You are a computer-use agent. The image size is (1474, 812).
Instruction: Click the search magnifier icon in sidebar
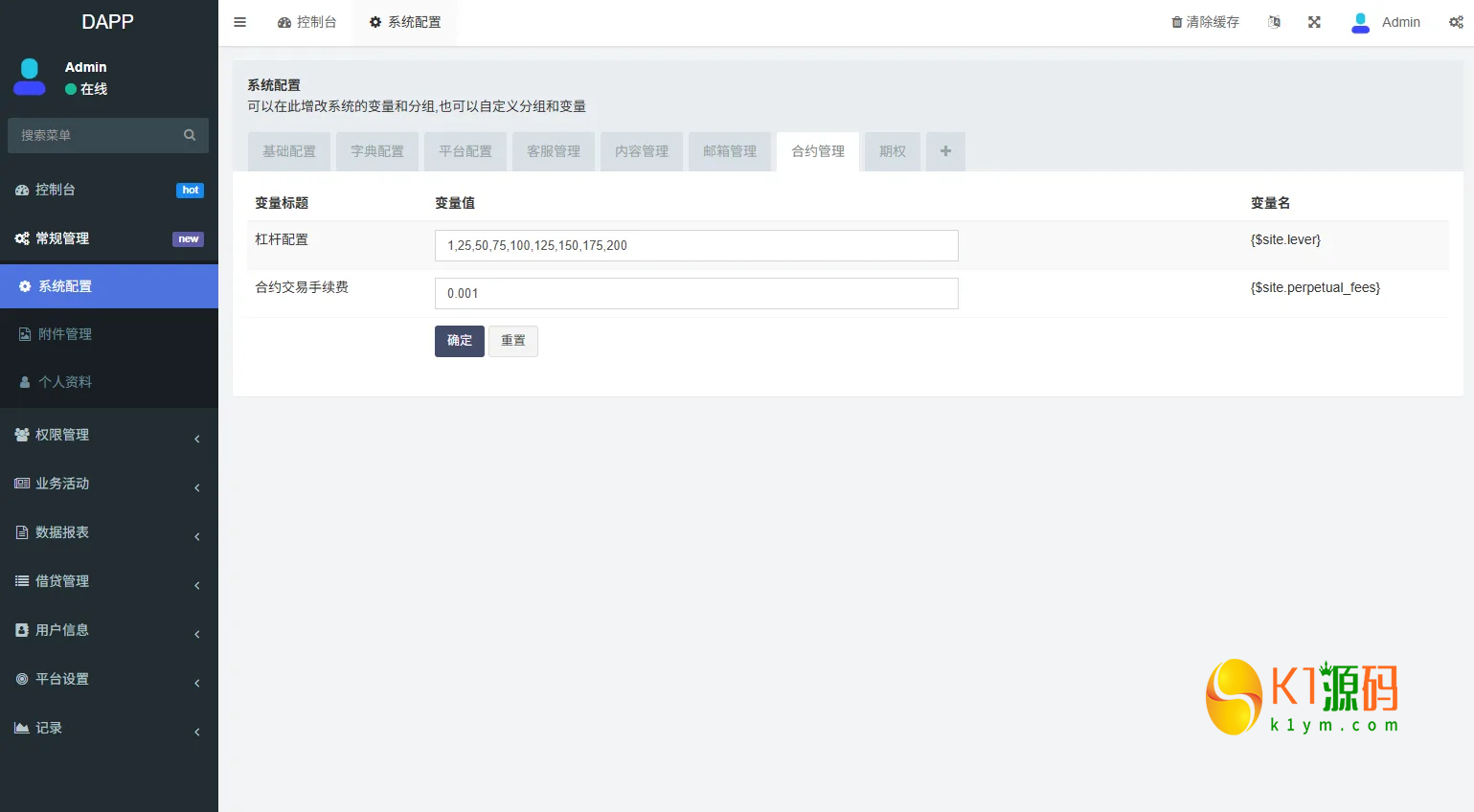[190, 135]
